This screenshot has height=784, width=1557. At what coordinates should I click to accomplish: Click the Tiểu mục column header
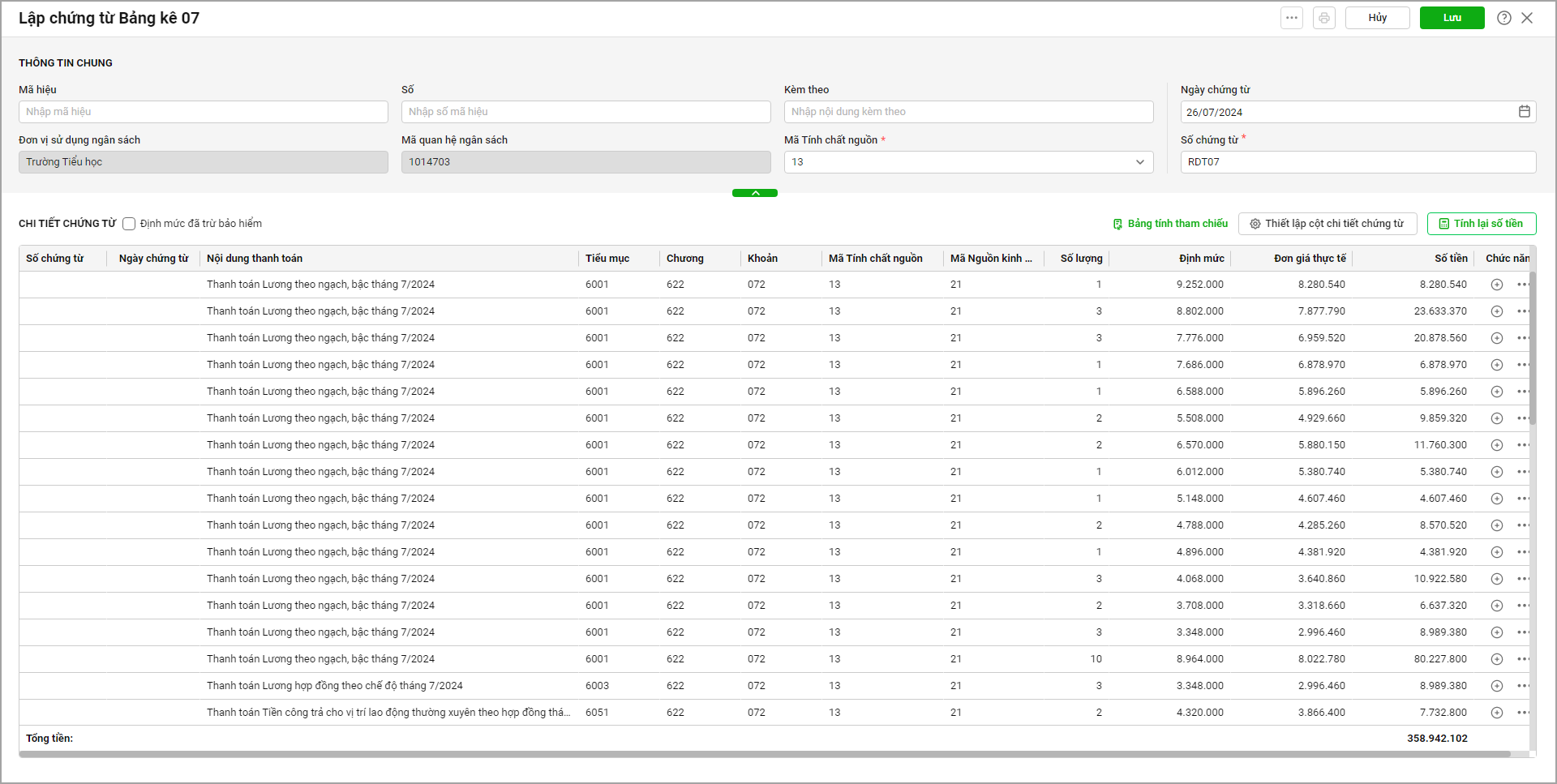[607, 259]
